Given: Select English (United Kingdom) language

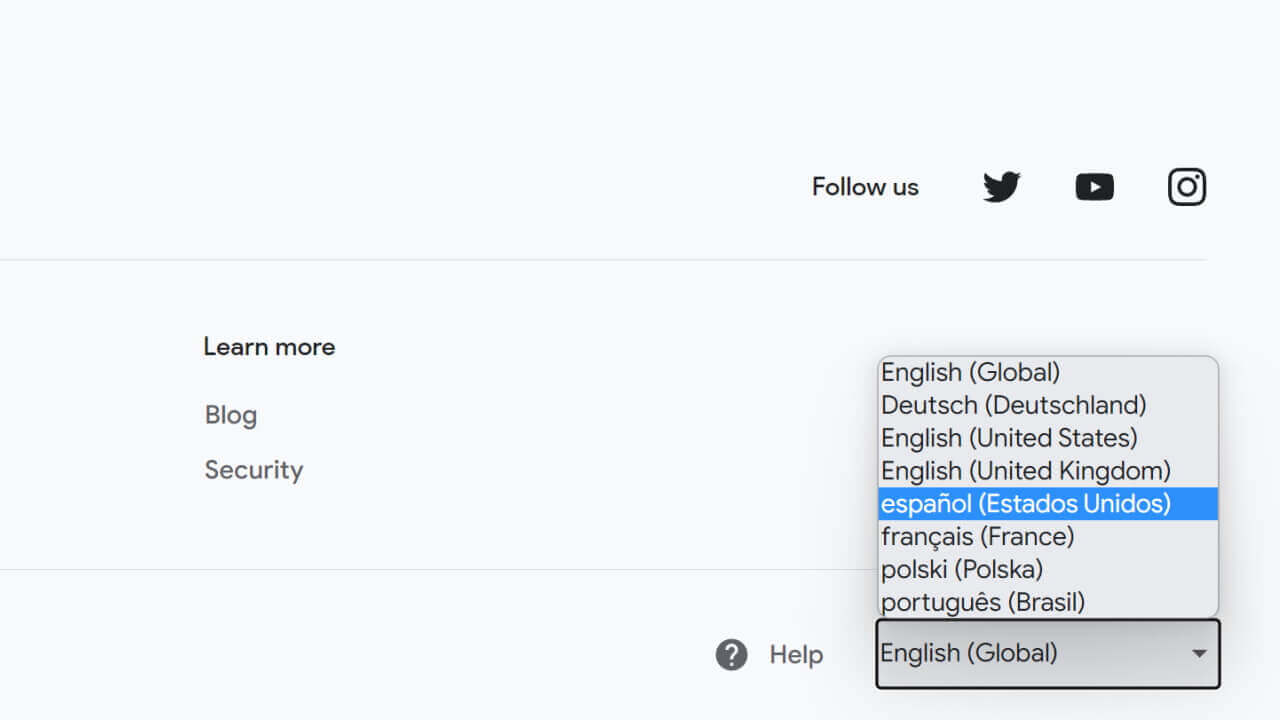Looking at the screenshot, I should pyautogui.click(x=1025, y=471).
